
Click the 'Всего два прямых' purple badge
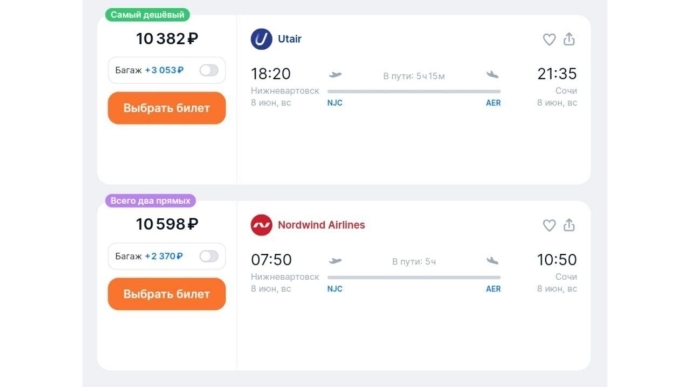150,201
